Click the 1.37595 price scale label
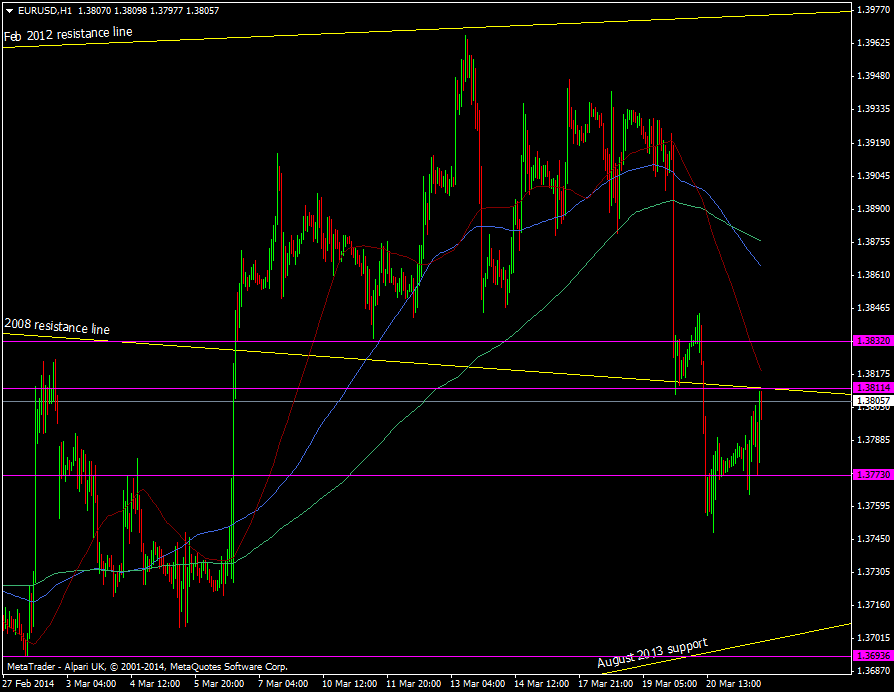 coord(873,506)
